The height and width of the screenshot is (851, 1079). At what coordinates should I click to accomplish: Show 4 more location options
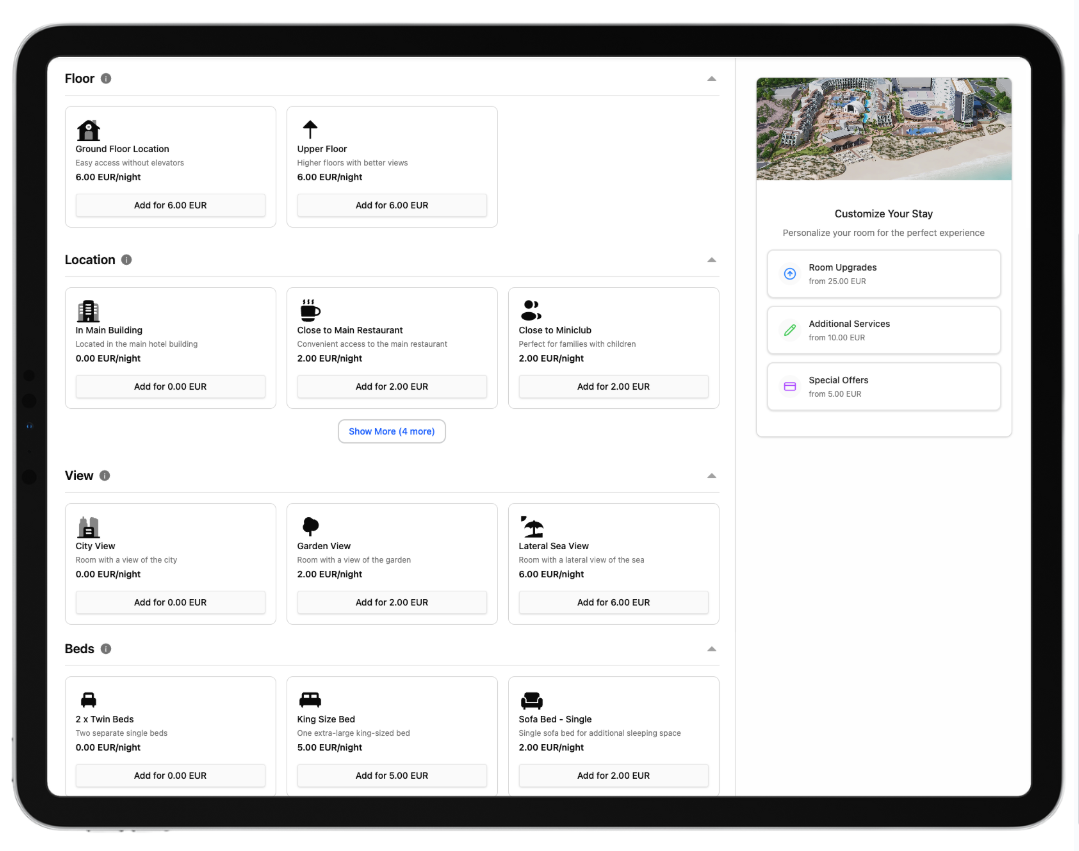click(391, 431)
